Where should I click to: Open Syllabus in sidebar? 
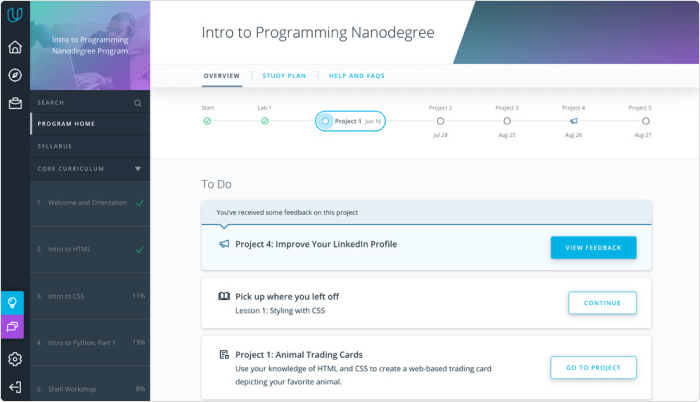click(x=54, y=147)
